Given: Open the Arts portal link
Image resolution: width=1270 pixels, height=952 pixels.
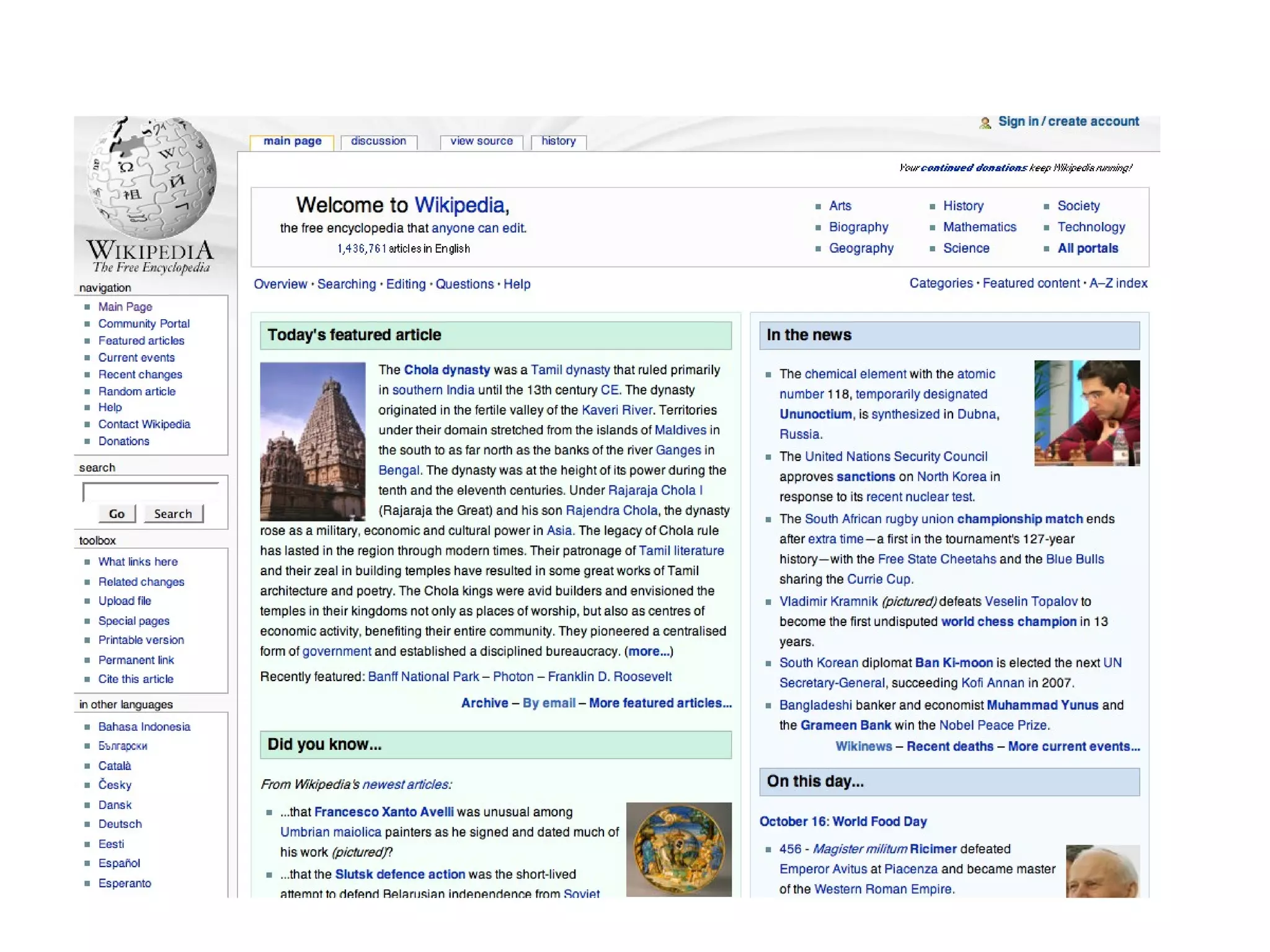Looking at the screenshot, I should point(840,206).
